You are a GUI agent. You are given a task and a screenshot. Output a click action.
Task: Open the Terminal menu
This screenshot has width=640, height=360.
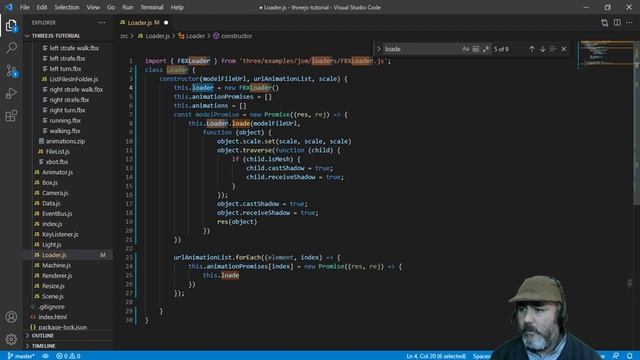(152, 7)
